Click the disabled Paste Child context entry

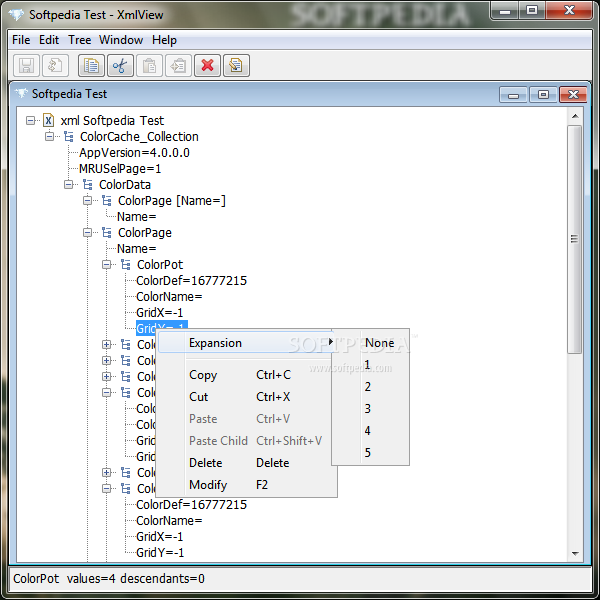coord(246,441)
